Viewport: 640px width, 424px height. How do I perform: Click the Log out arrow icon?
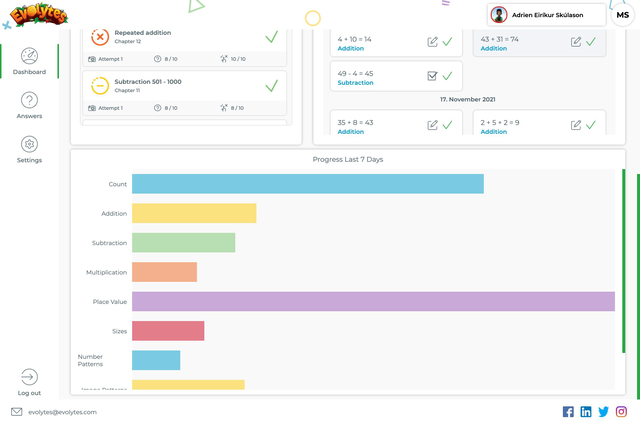[29, 377]
